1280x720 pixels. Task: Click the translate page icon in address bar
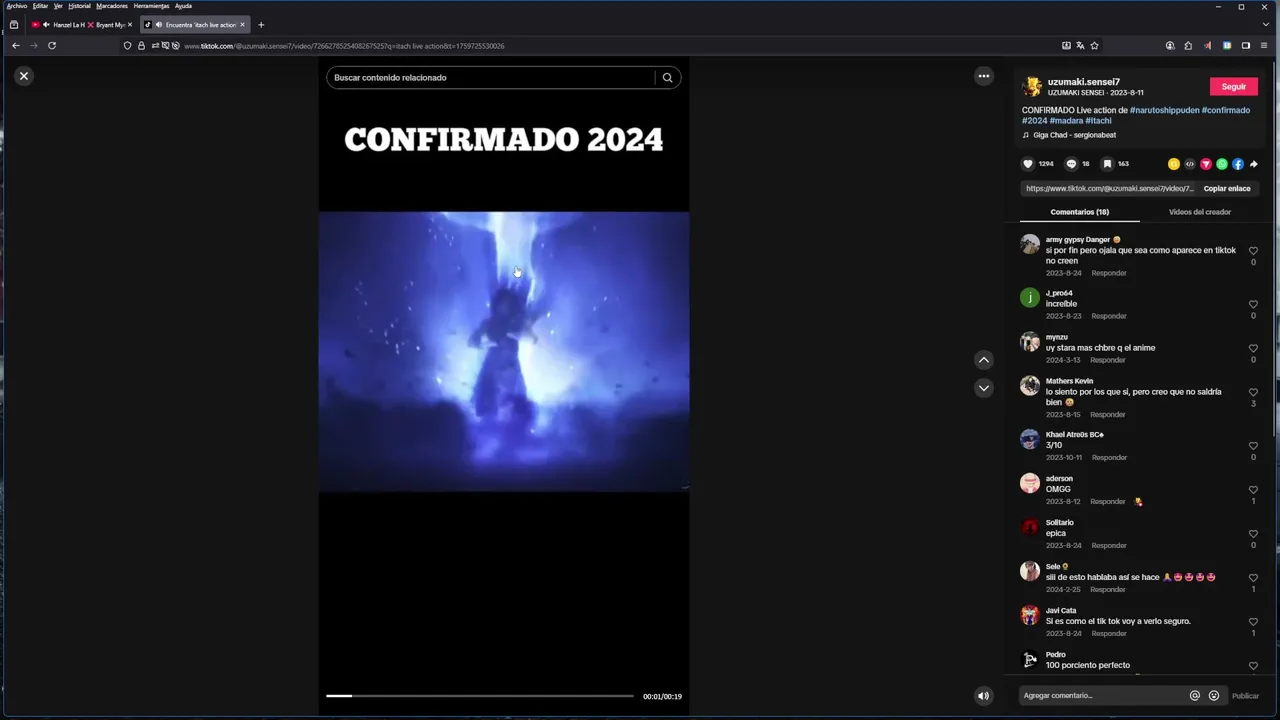click(1080, 46)
